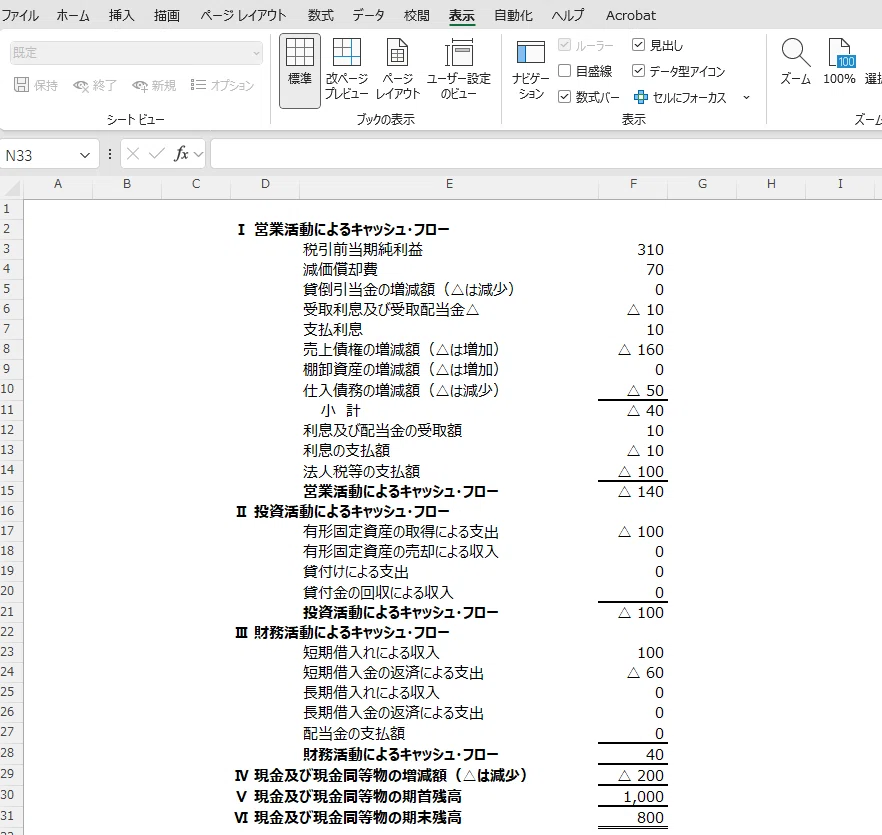
Task: Open the 自動化 ribbon tab
Action: click(x=513, y=15)
